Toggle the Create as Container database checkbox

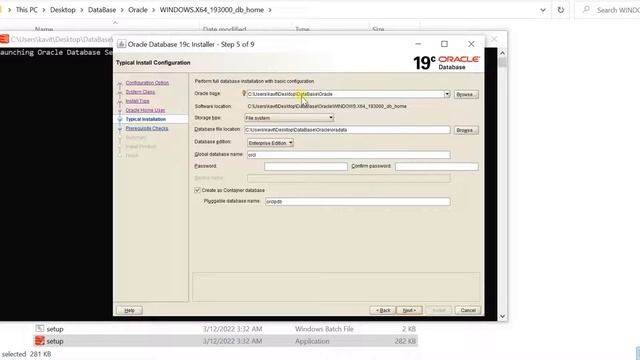coord(198,190)
